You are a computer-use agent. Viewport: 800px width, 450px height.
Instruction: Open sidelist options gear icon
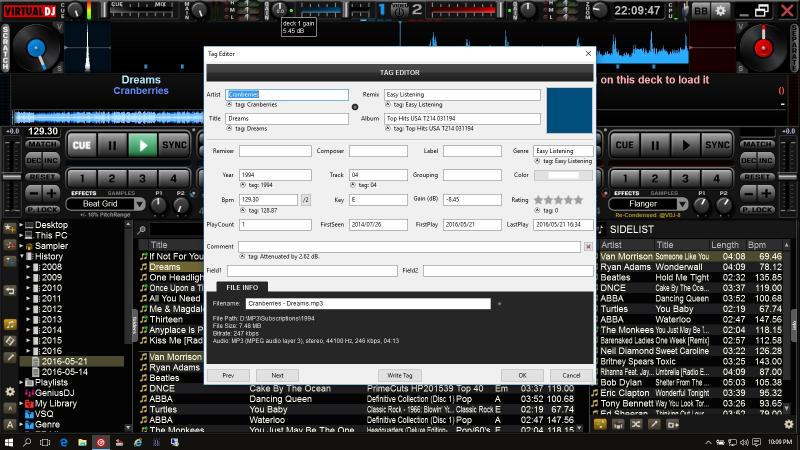coord(788,424)
